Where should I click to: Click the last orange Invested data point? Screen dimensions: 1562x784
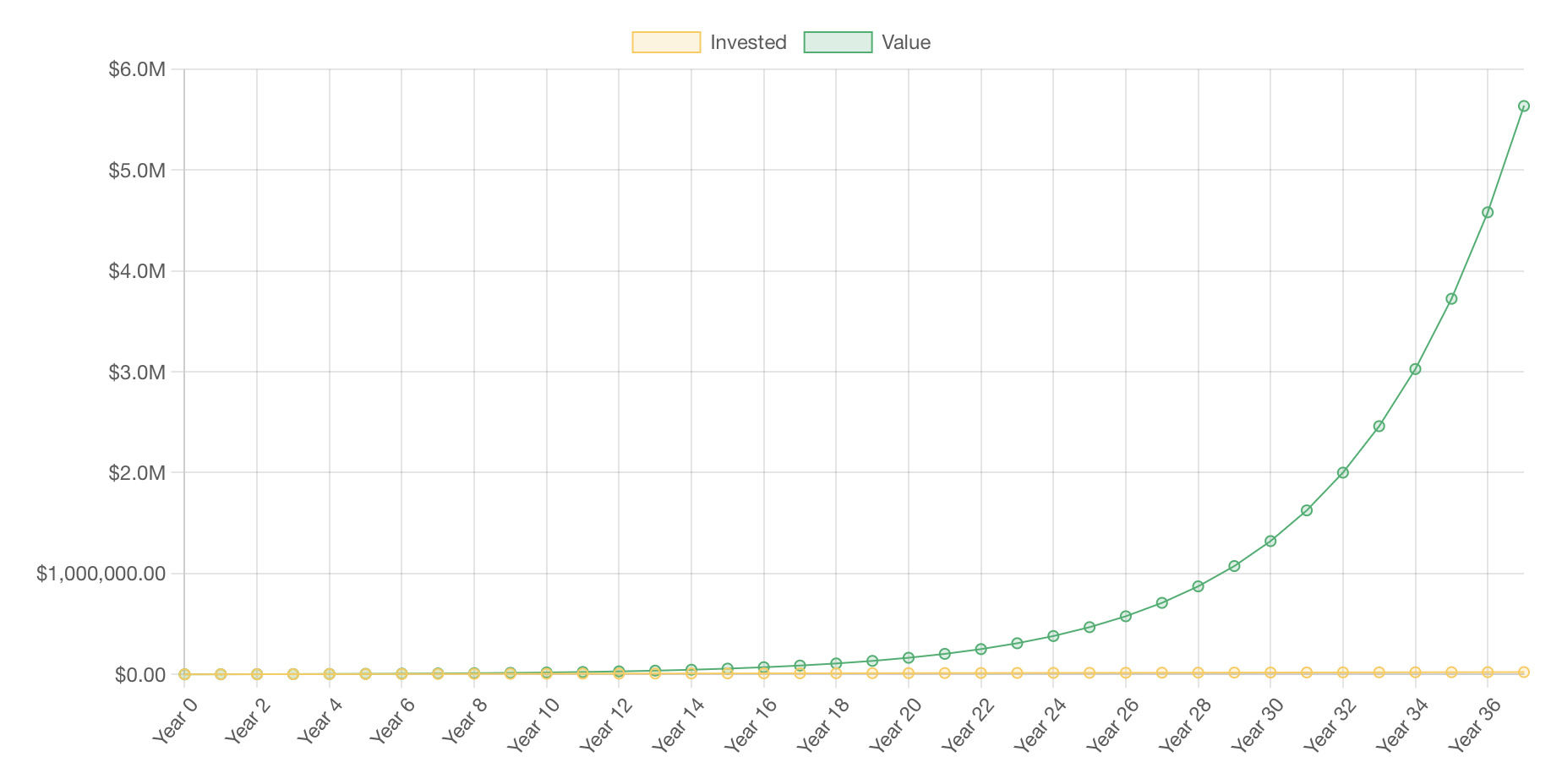1524,672
